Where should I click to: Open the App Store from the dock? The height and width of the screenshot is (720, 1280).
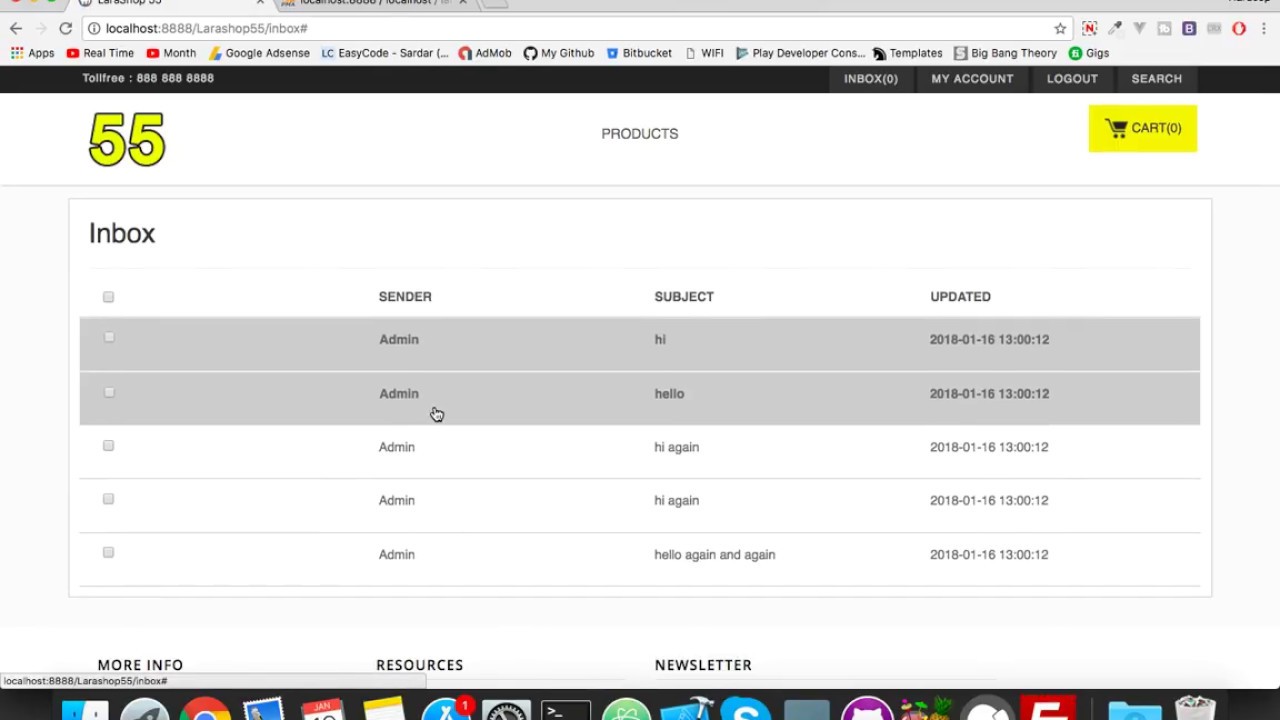(445, 709)
